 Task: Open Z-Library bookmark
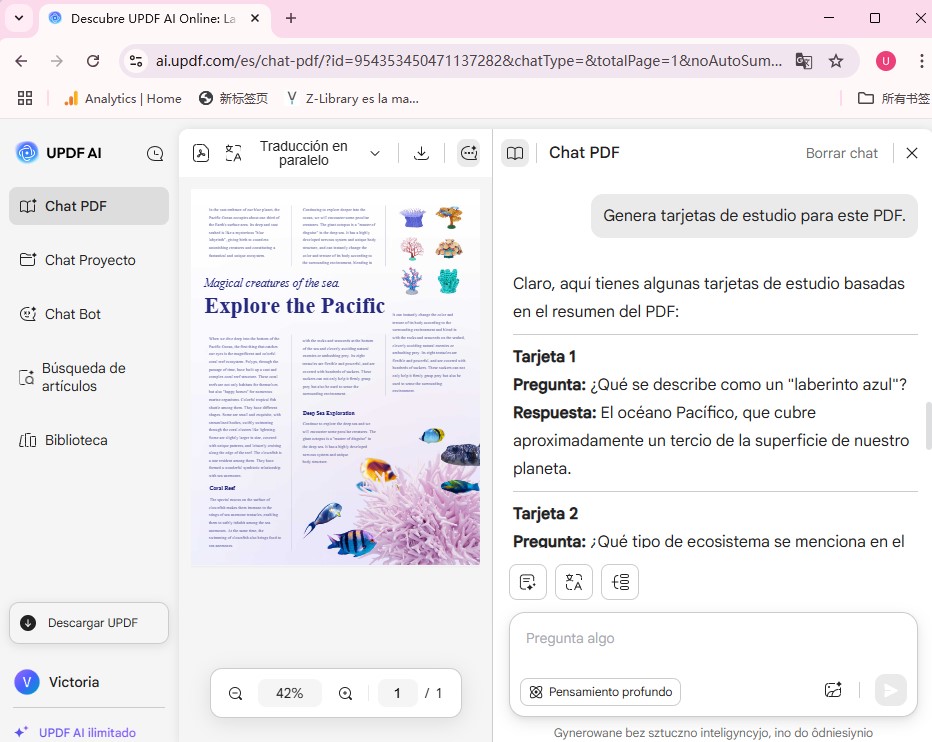(353, 99)
